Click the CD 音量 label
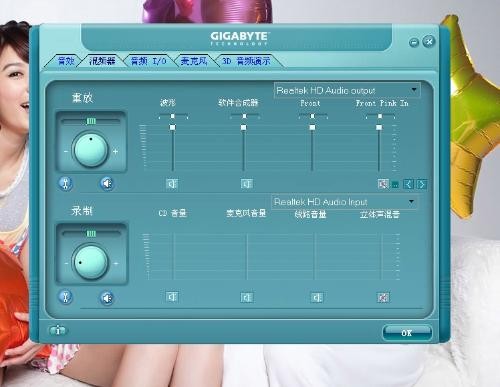 point(172,213)
